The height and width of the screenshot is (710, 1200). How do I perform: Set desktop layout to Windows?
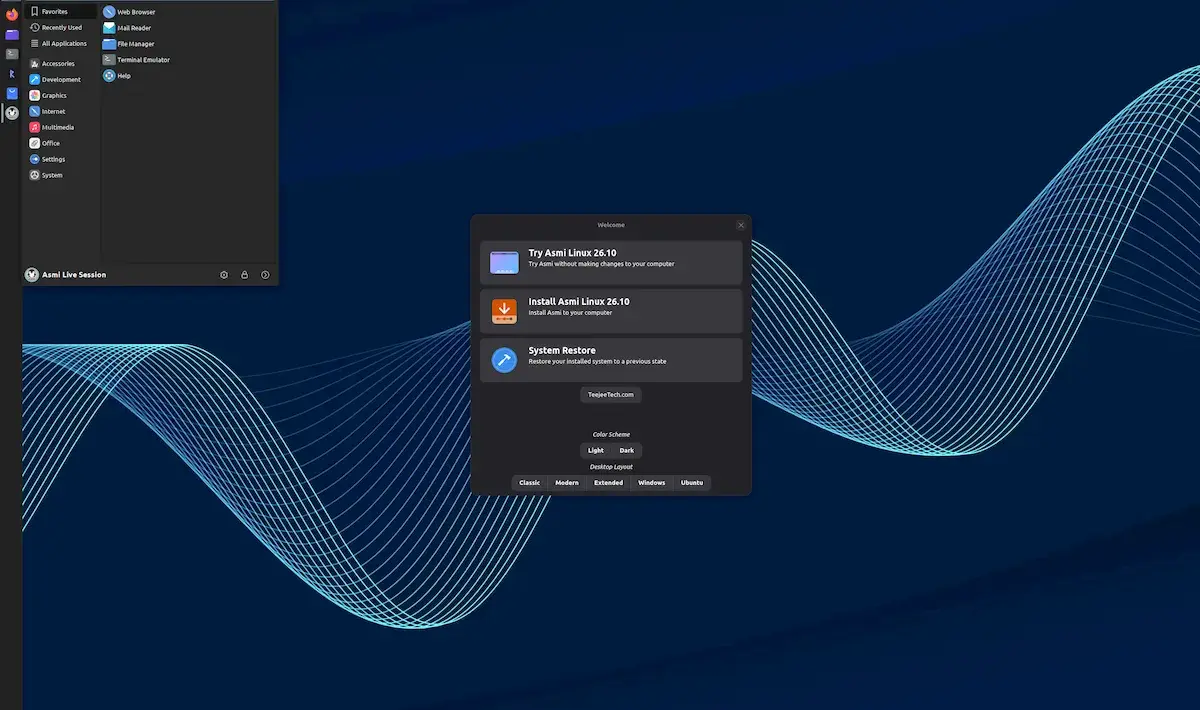[x=652, y=483]
